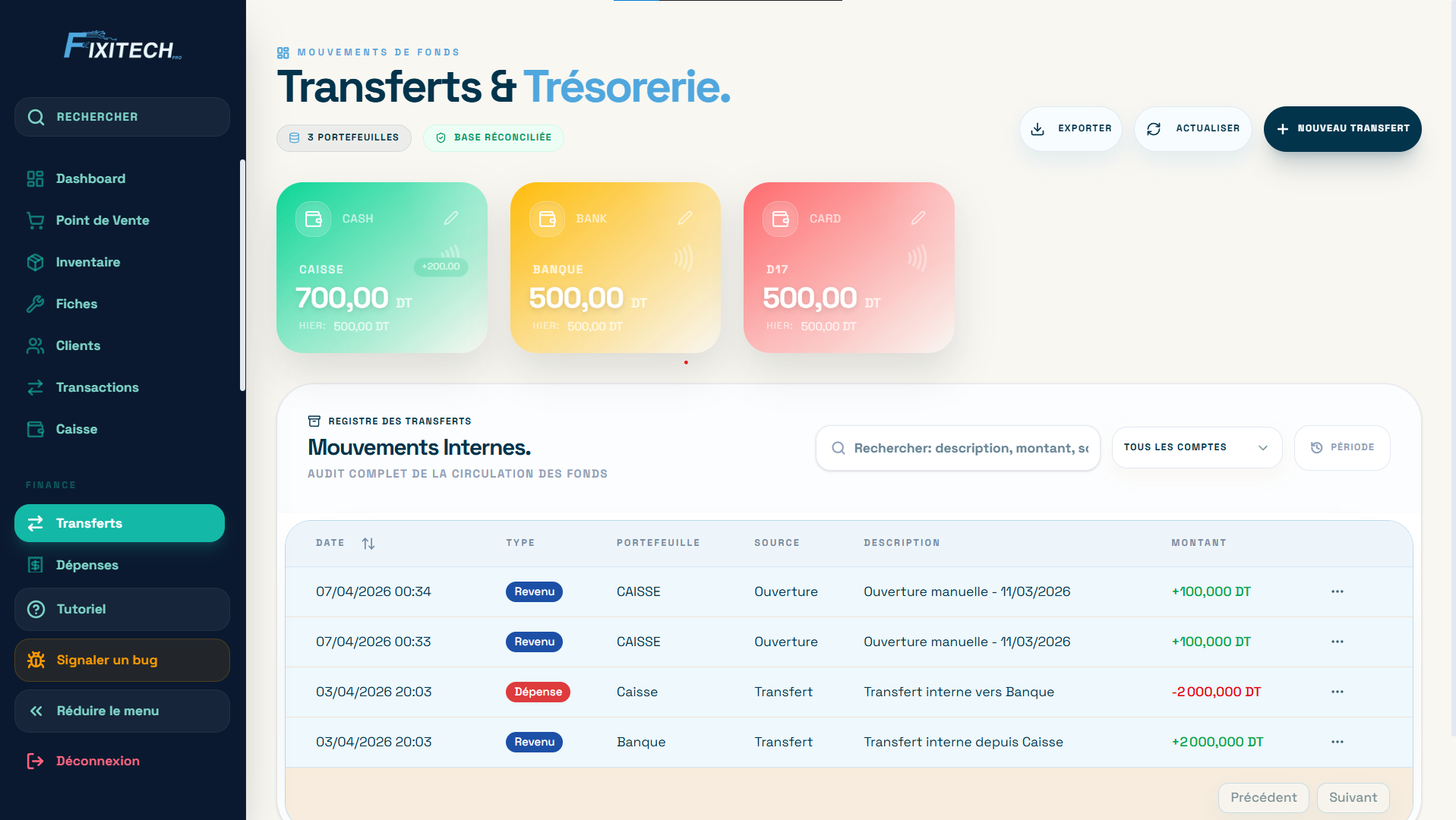Expand the Tous les comptes dropdown
The image size is (1456, 820).
1196,448
